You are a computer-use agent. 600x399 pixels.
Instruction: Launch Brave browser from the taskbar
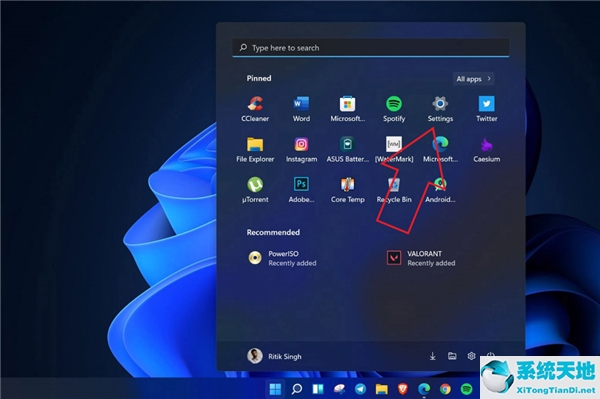(x=403, y=389)
